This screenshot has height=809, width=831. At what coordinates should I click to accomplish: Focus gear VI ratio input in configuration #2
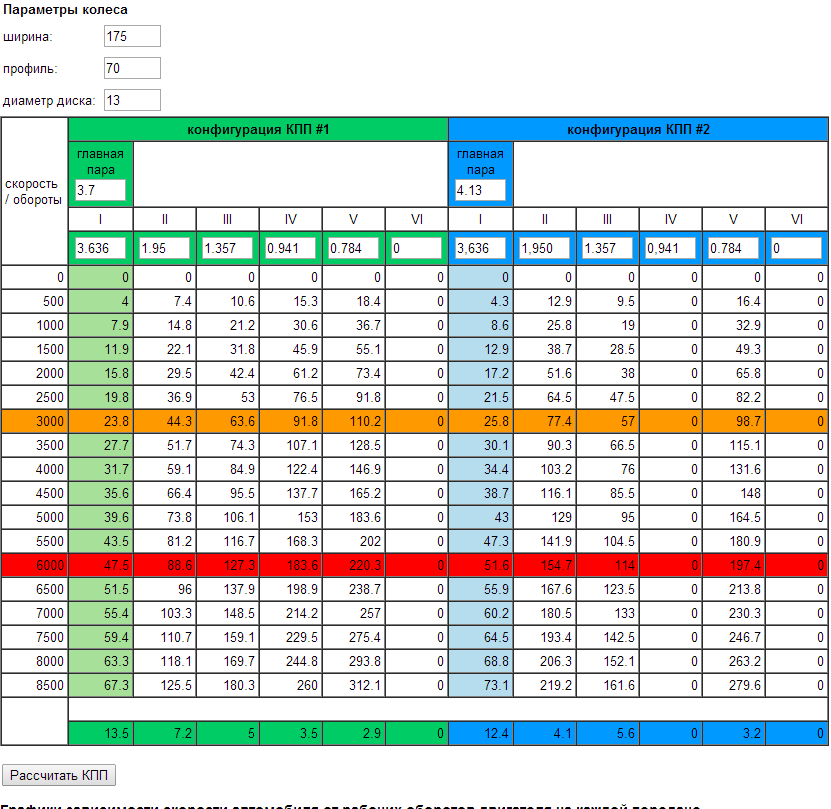(x=796, y=248)
